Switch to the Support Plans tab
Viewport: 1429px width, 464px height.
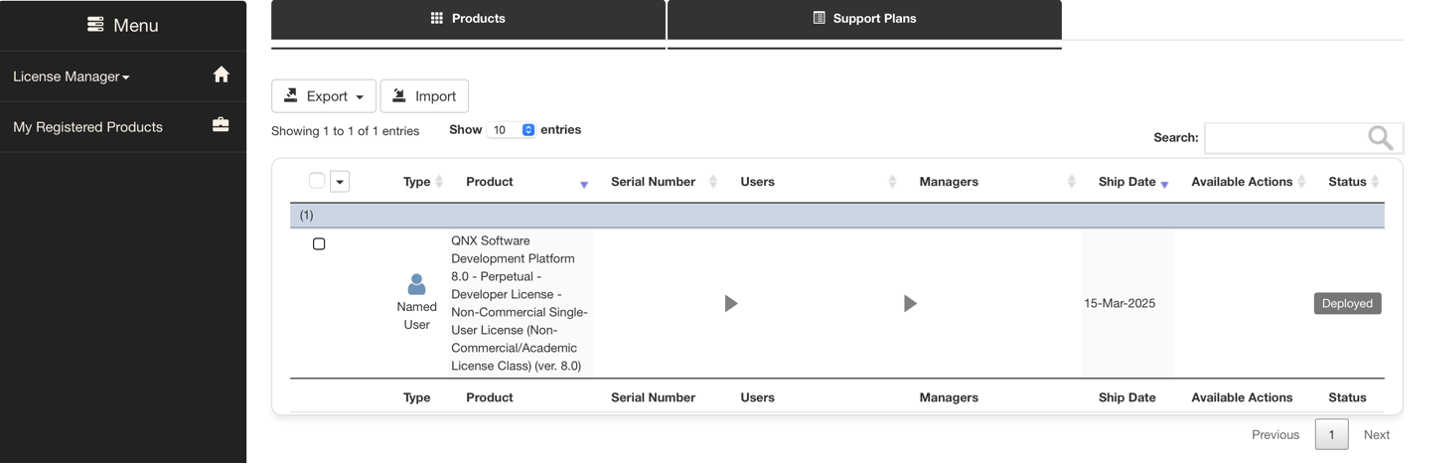pos(864,19)
